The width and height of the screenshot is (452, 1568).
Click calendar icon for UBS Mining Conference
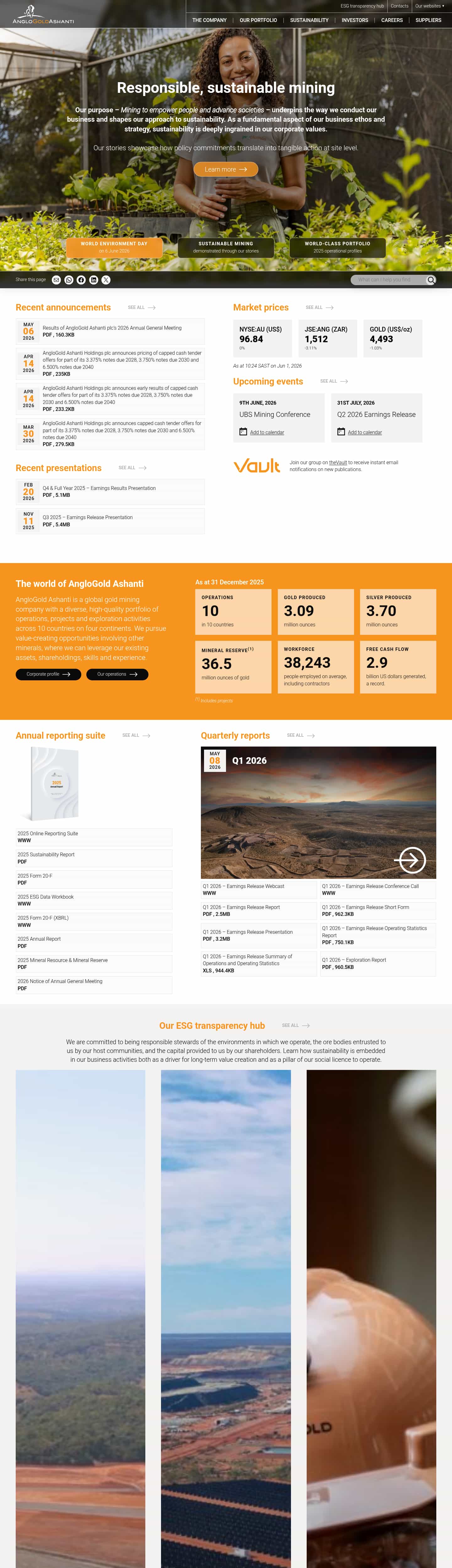click(243, 432)
